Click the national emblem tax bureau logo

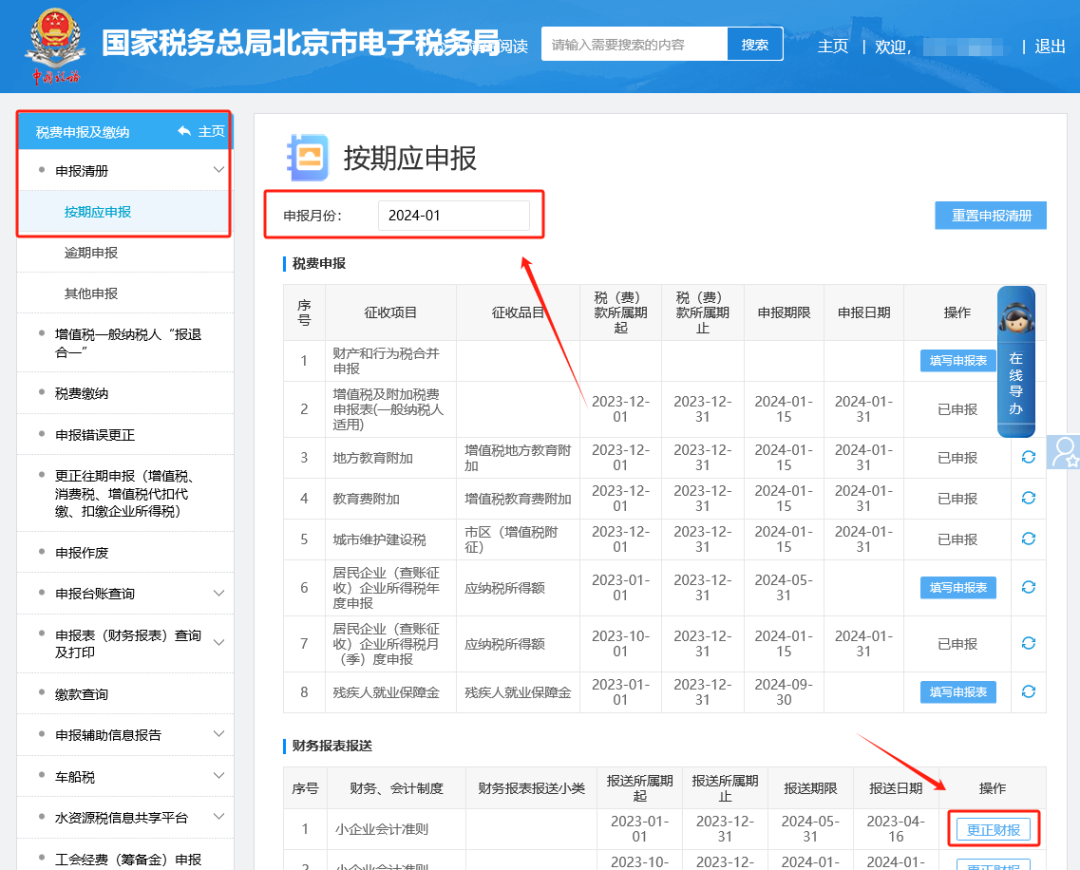[x=55, y=42]
